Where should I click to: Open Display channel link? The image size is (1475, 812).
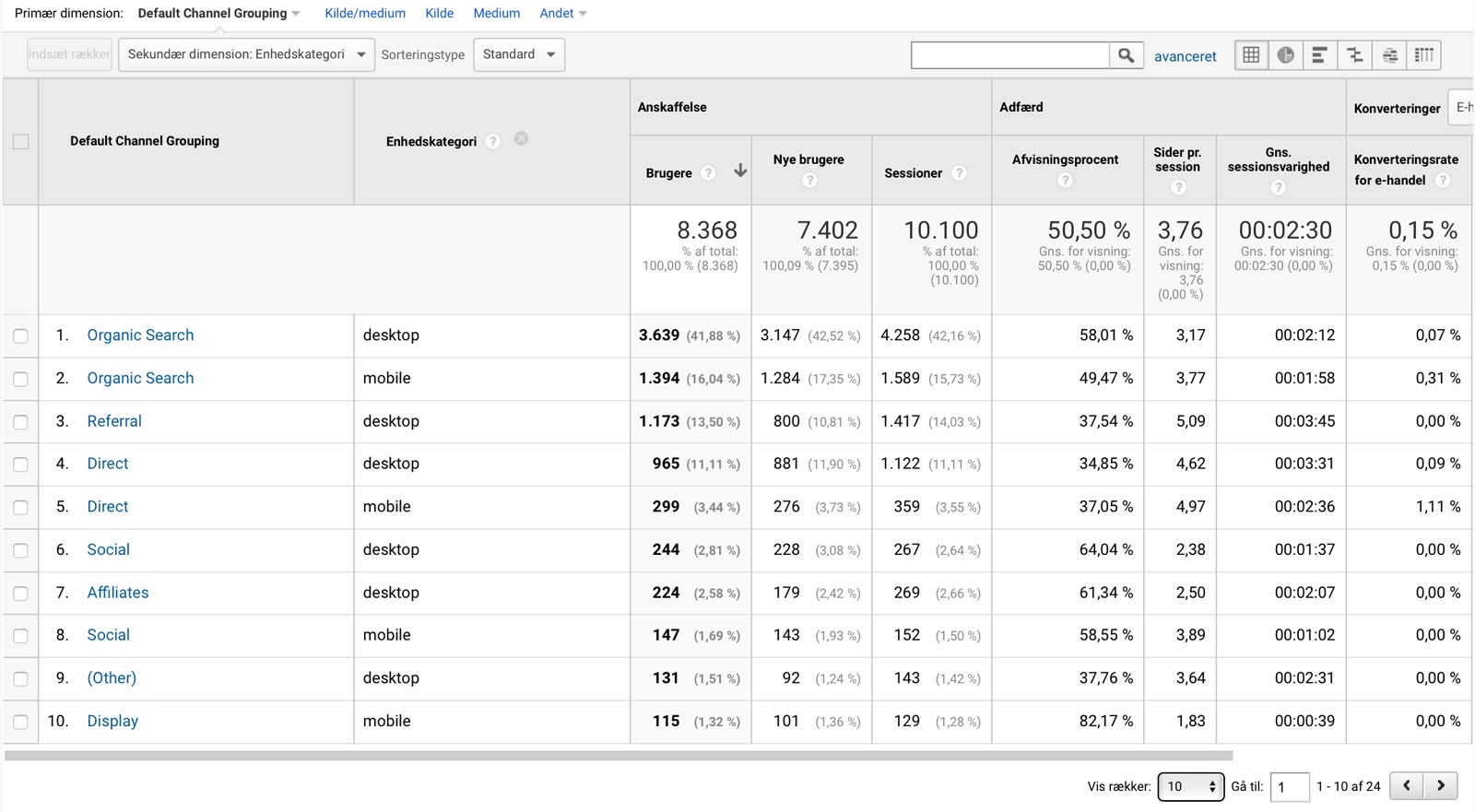pyautogui.click(x=112, y=721)
